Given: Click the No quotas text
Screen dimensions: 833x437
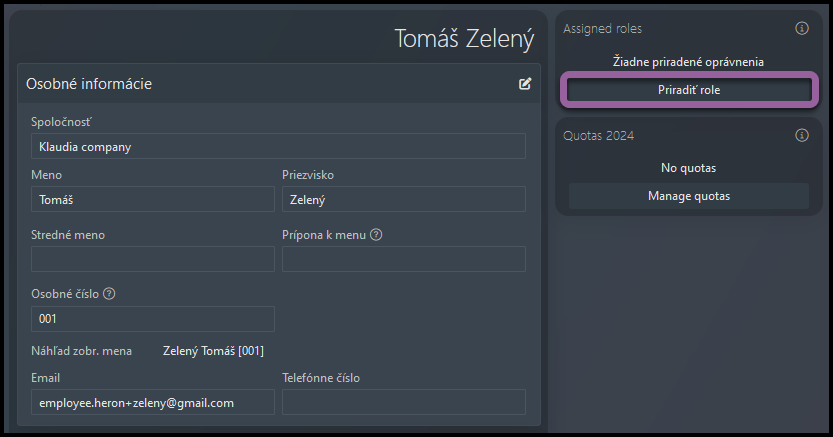Looking at the screenshot, I should (x=688, y=168).
